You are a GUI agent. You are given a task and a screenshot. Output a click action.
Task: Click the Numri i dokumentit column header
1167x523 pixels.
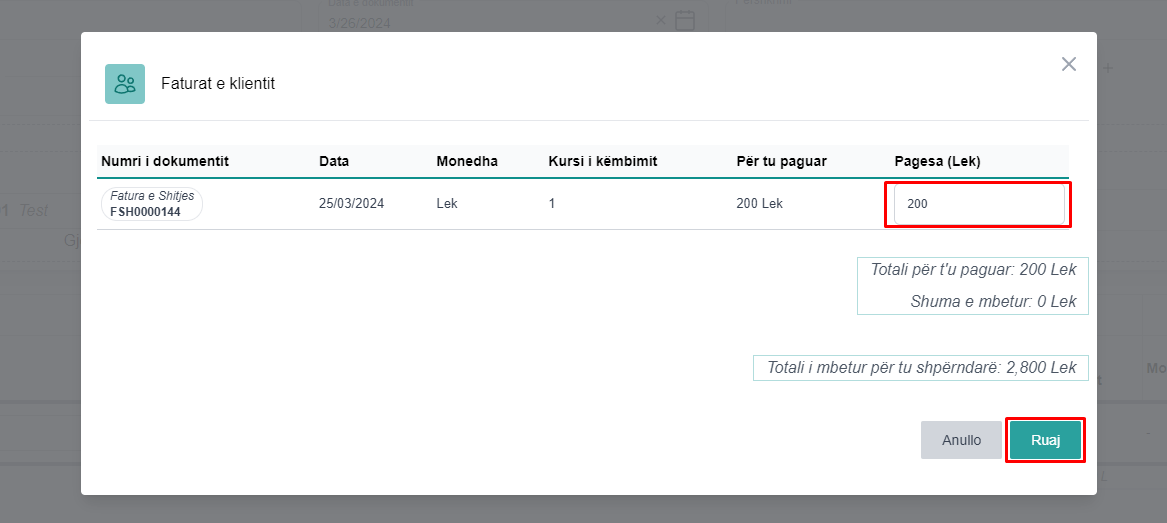pyautogui.click(x=165, y=161)
